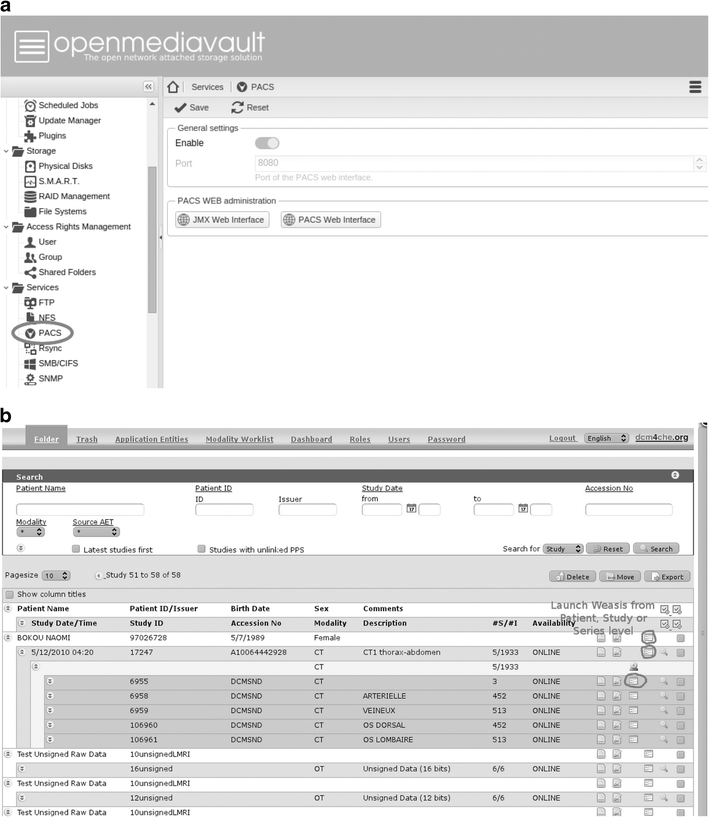709x817 pixels.
Task: Open Plugins in sidebar
Action: pyautogui.click(x=45, y=135)
